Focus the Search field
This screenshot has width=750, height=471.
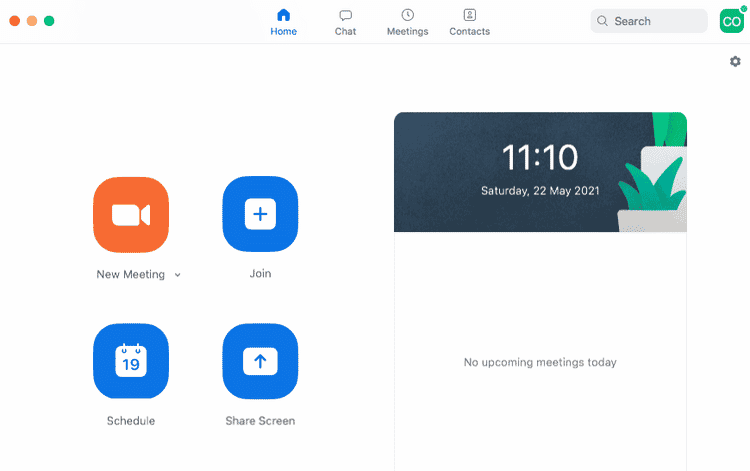click(x=649, y=21)
